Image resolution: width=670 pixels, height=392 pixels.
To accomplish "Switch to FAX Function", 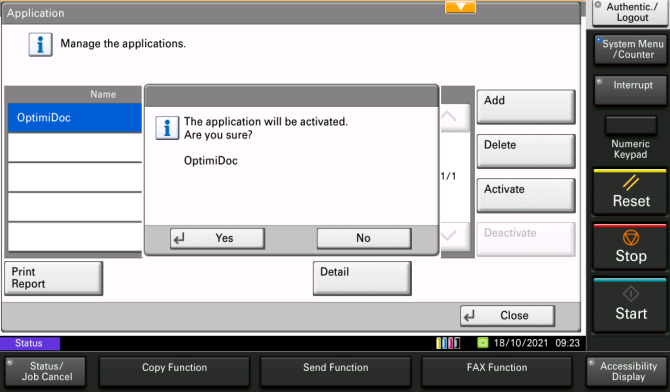I will pos(497,371).
